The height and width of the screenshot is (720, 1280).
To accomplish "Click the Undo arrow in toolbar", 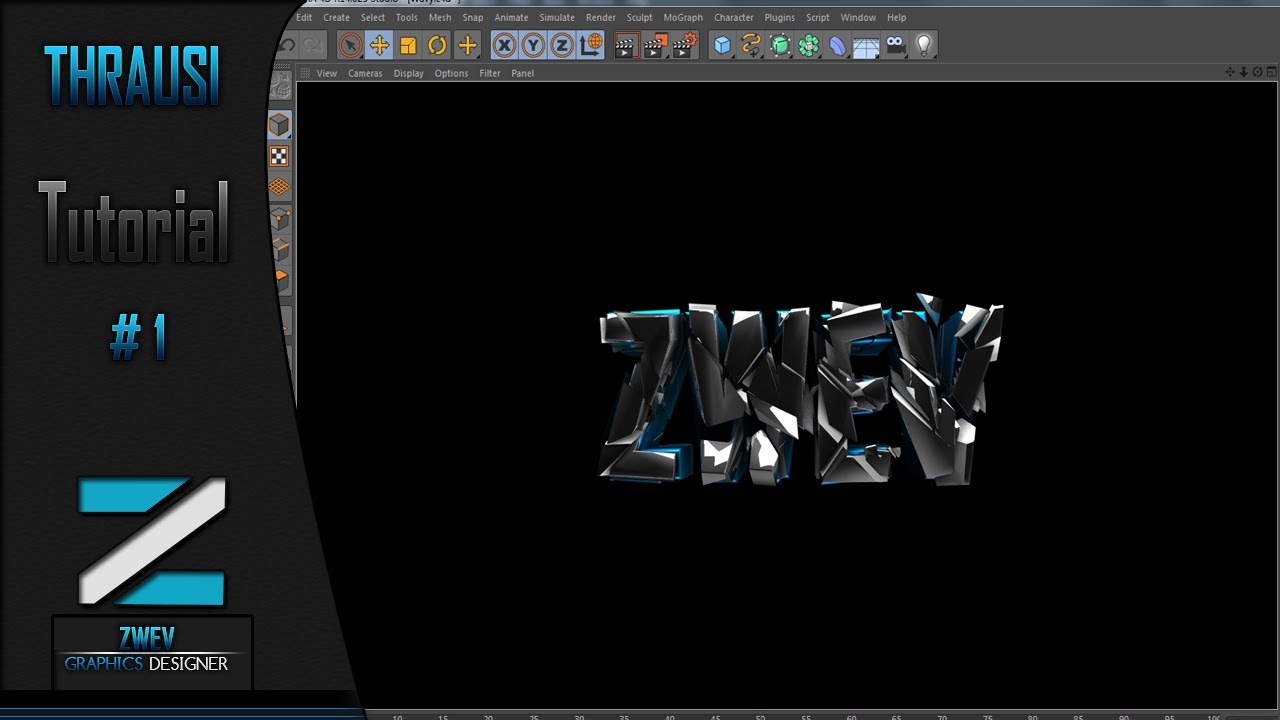I will click(288, 45).
